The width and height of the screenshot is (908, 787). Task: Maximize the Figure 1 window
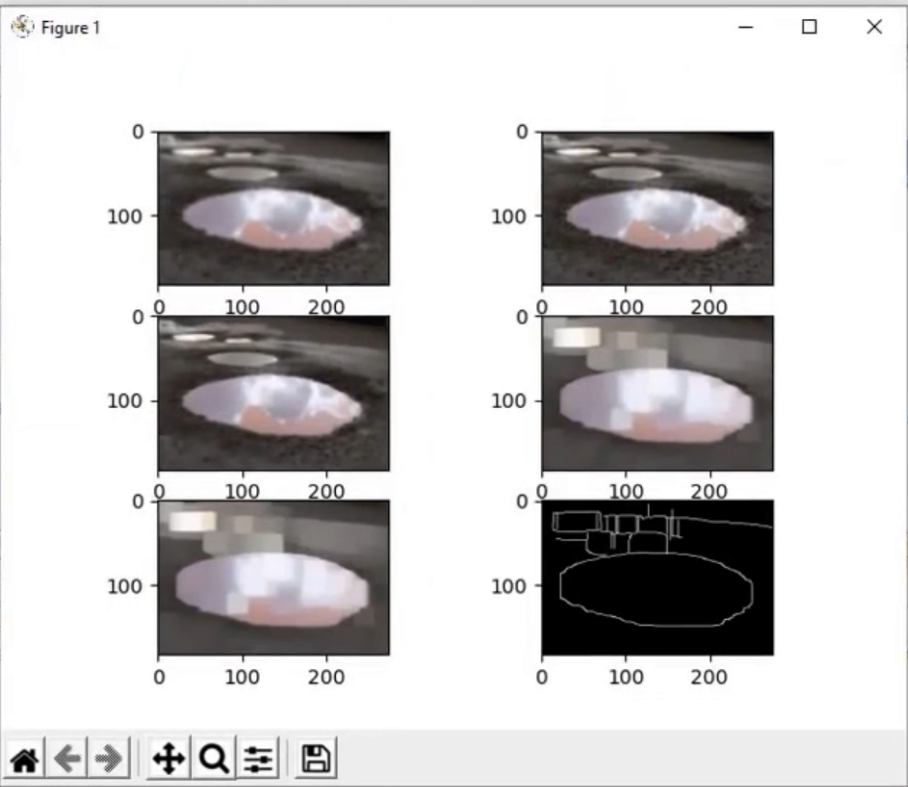pos(810,27)
